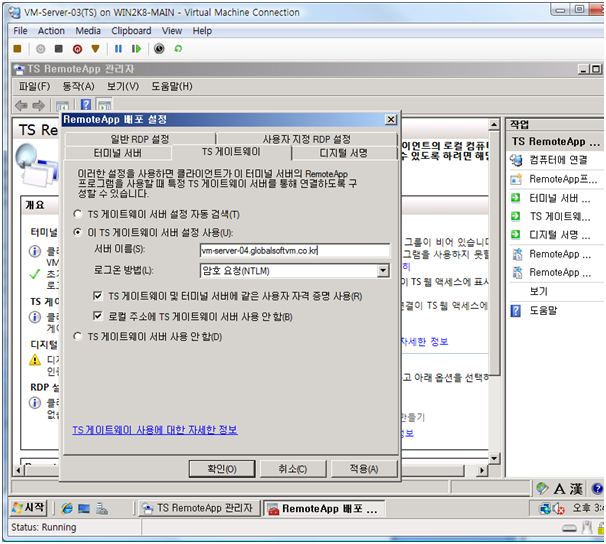
Task: Click the vertical scrollbar up arrow
Action: click(x=494, y=125)
